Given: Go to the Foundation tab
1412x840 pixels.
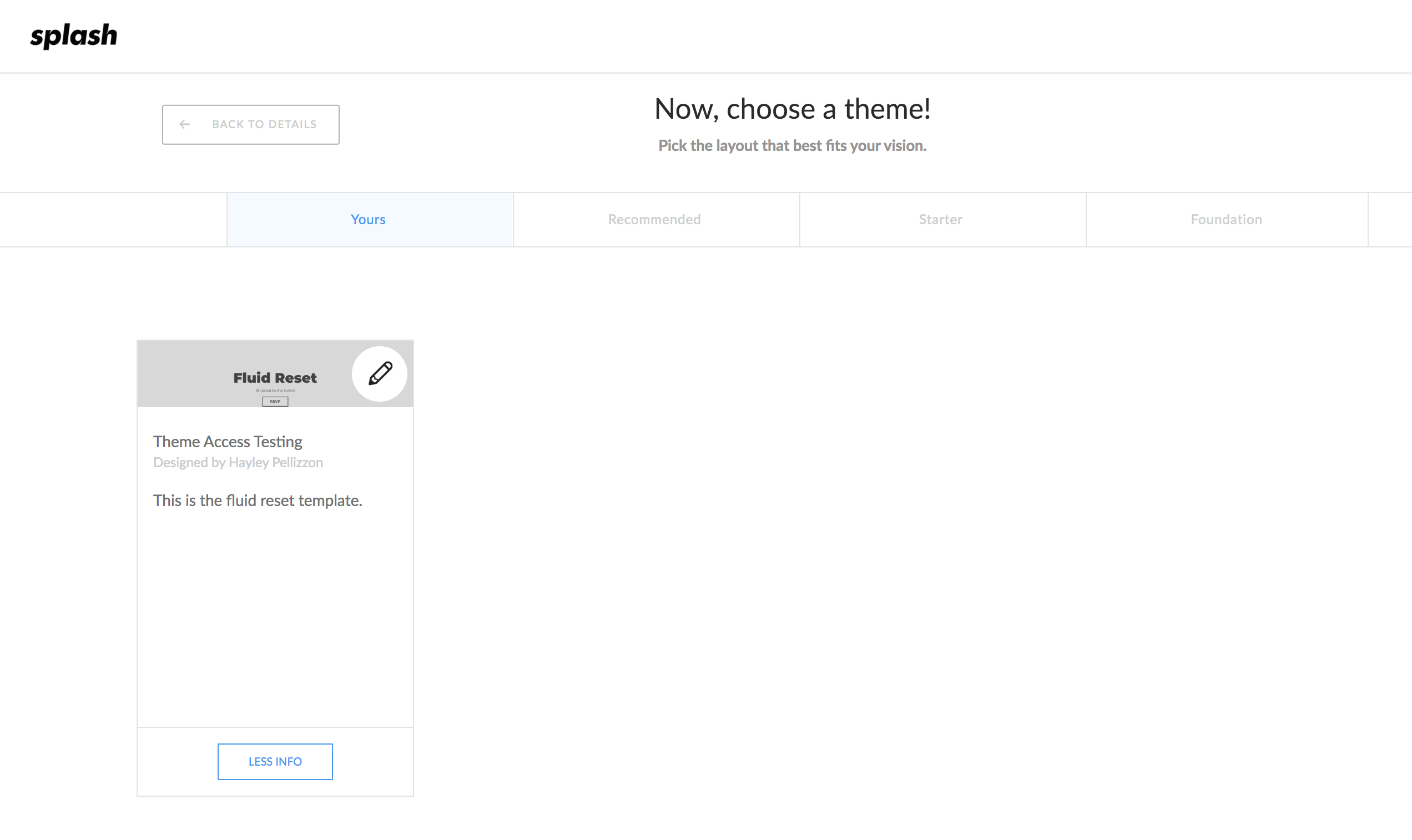Looking at the screenshot, I should pyautogui.click(x=1227, y=220).
